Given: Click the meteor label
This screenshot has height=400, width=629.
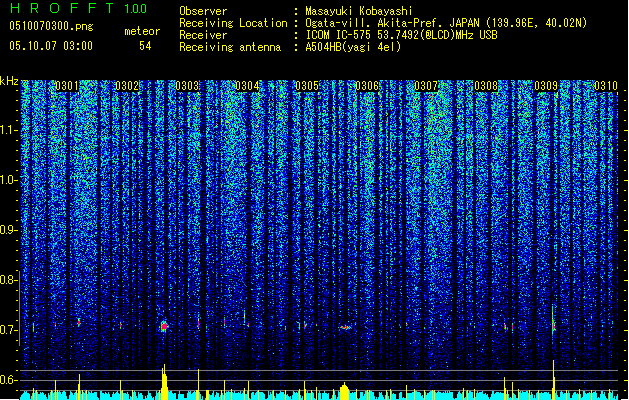Looking at the screenshot, I should coord(142,31).
